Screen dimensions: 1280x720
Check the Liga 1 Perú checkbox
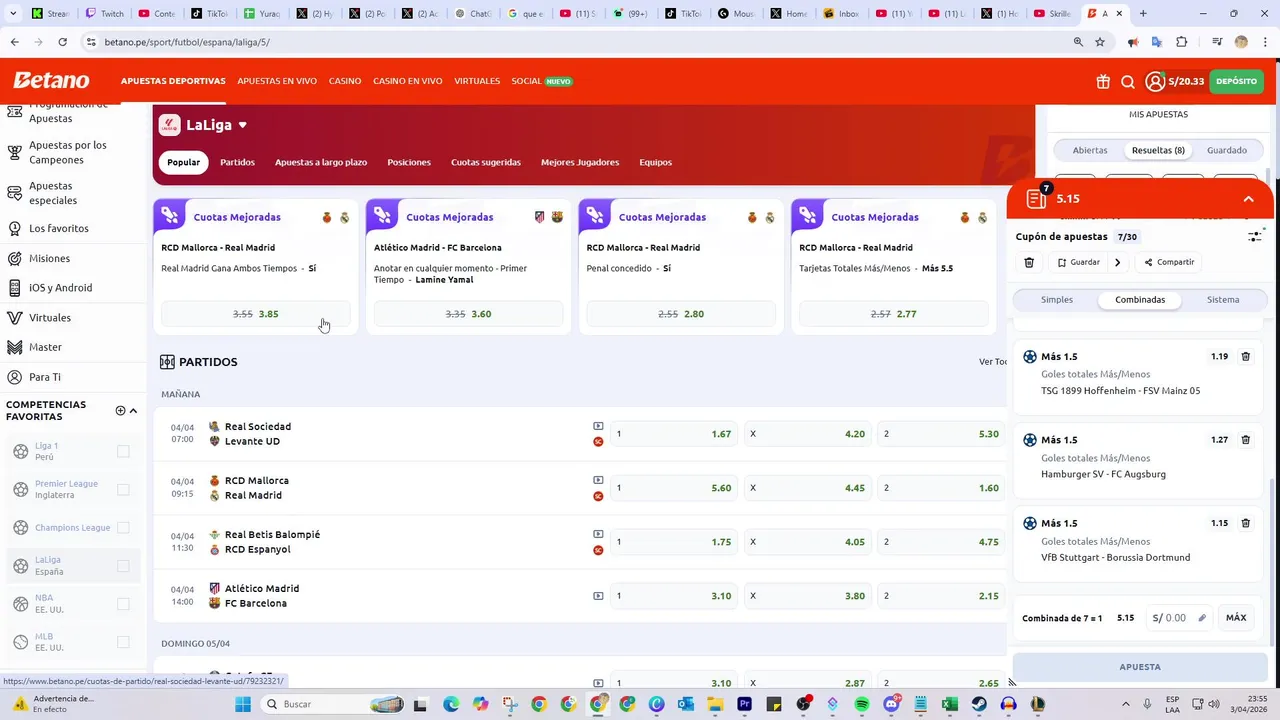[123, 451]
